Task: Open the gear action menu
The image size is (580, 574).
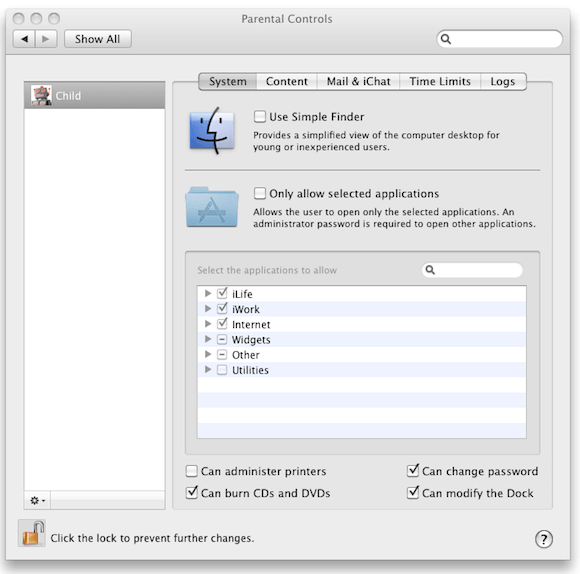Action: [x=37, y=500]
